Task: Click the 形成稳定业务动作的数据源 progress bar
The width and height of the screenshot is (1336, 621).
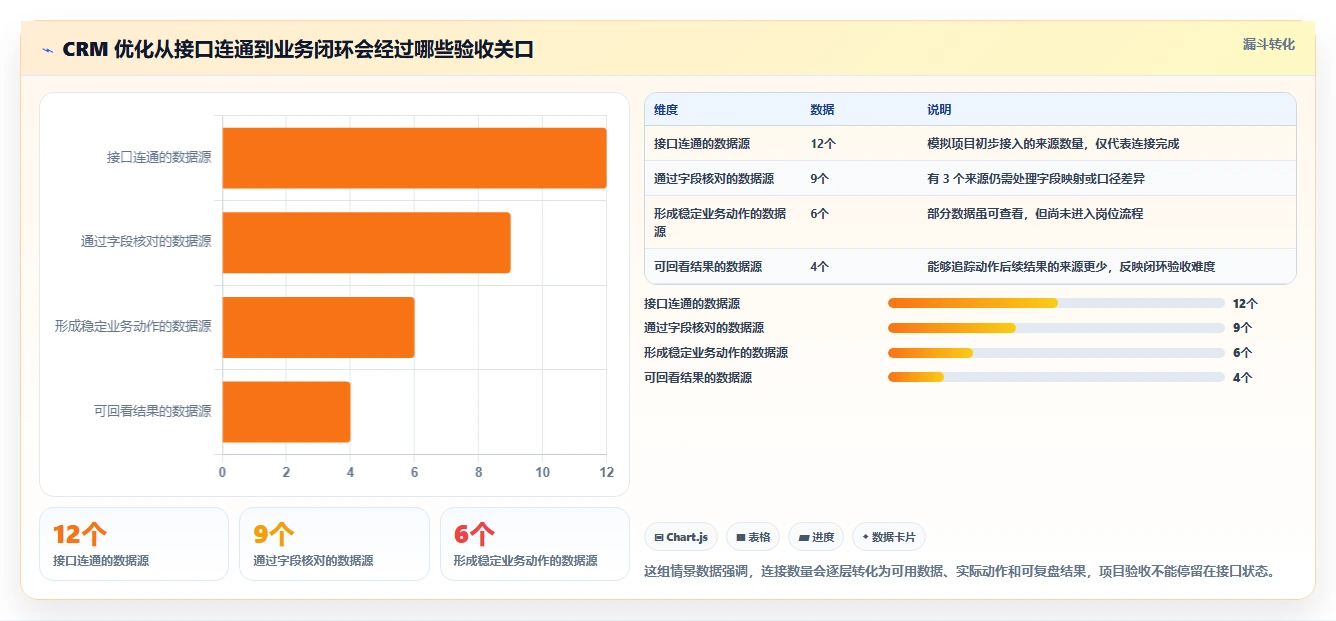Action: 1056,353
